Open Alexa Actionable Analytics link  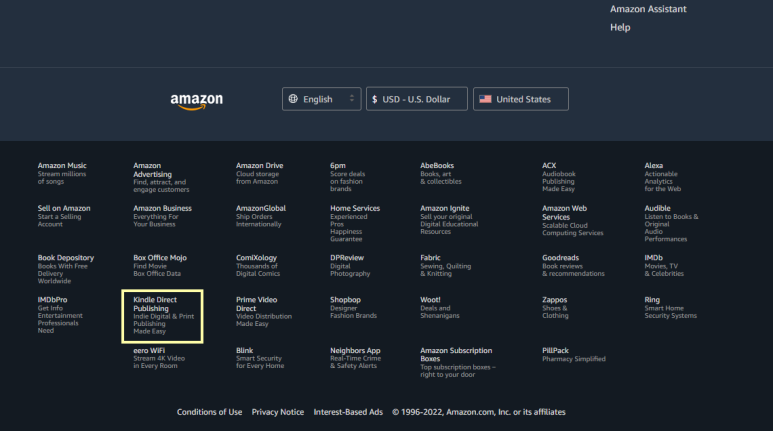coord(663,177)
